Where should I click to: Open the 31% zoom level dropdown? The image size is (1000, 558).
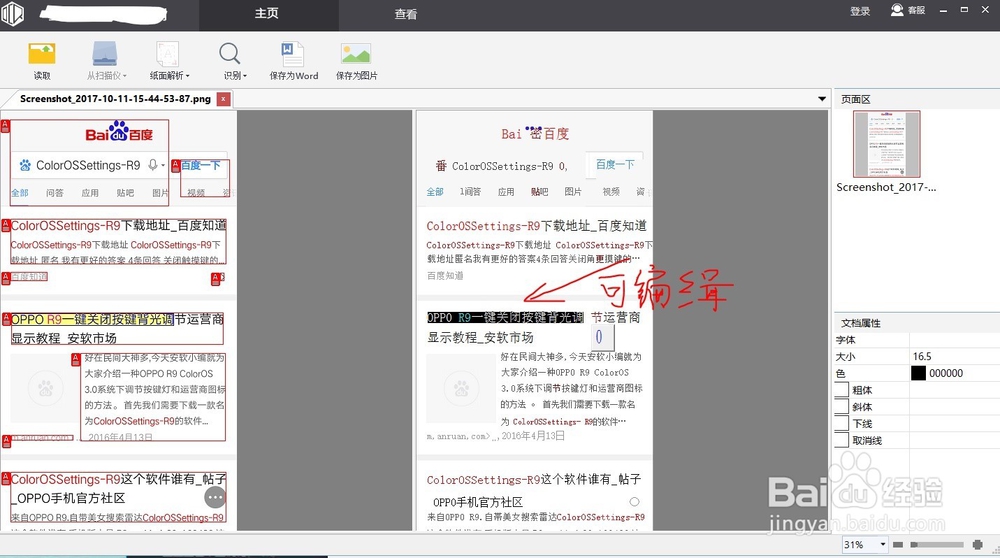(883, 545)
